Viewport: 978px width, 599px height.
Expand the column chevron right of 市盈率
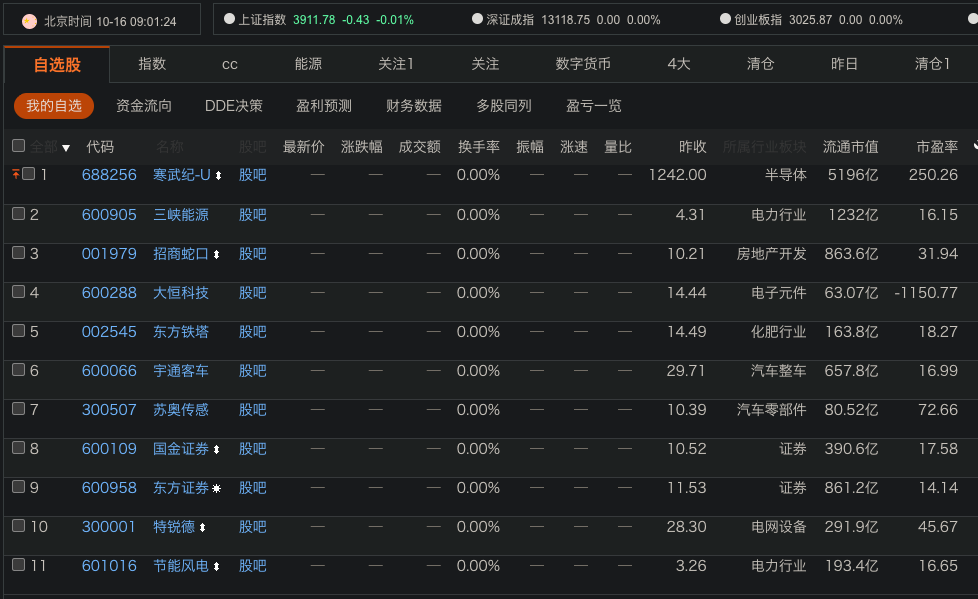tap(975, 146)
